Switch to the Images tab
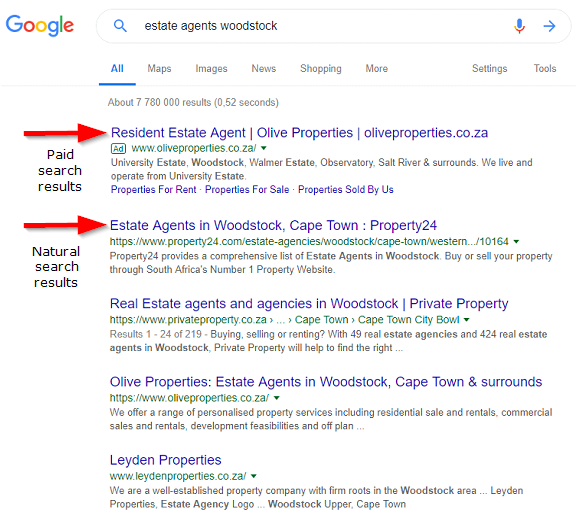 (x=211, y=69)
